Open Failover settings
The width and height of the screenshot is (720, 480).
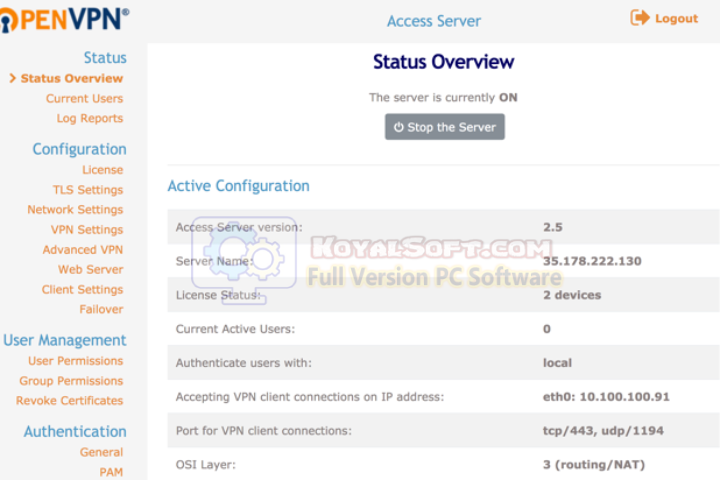tap(101, 310)
